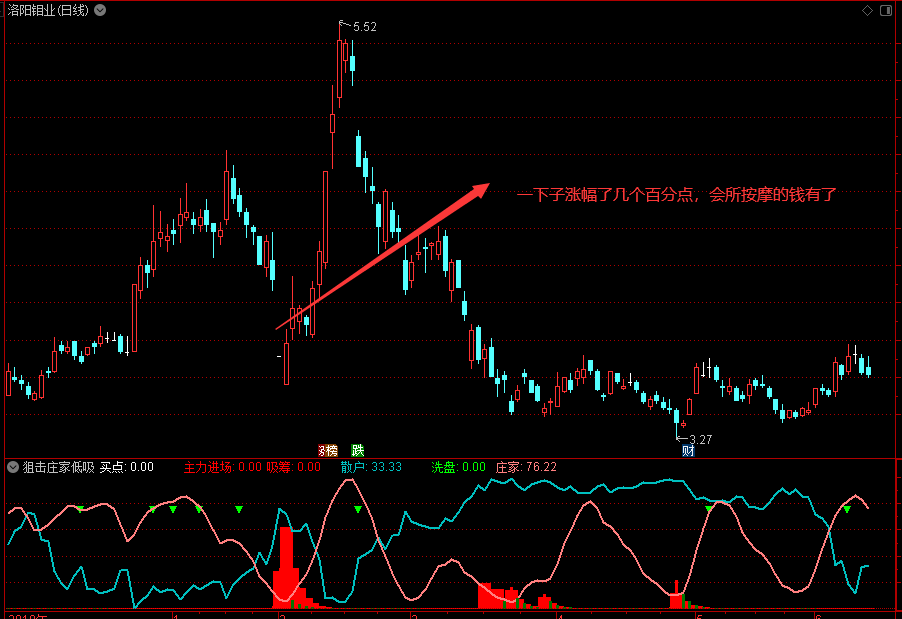This screenshot has width=902, height=619.
Task: Open the dropdown beside 洛阳钼业(日线) title
Action: [x=100, y=10]
